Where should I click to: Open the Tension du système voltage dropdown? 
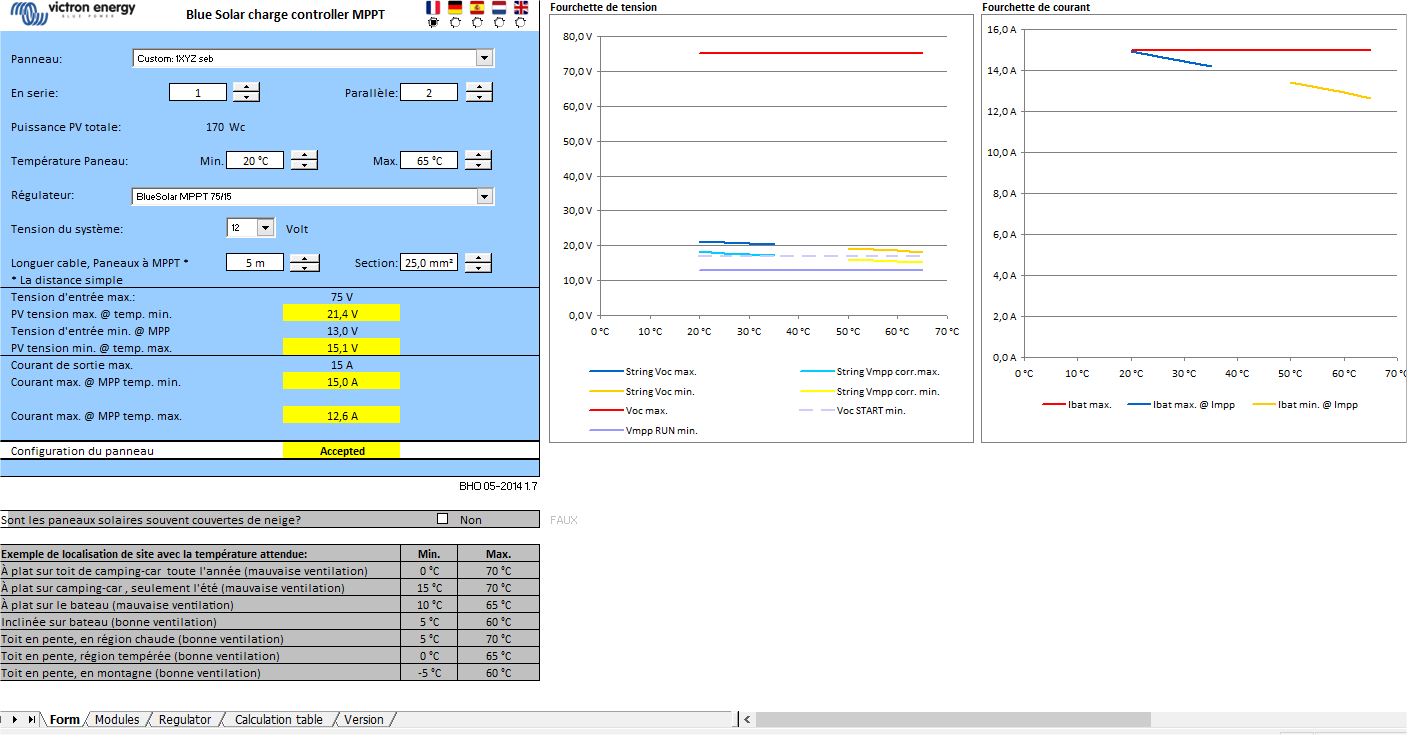pos(265,228)
